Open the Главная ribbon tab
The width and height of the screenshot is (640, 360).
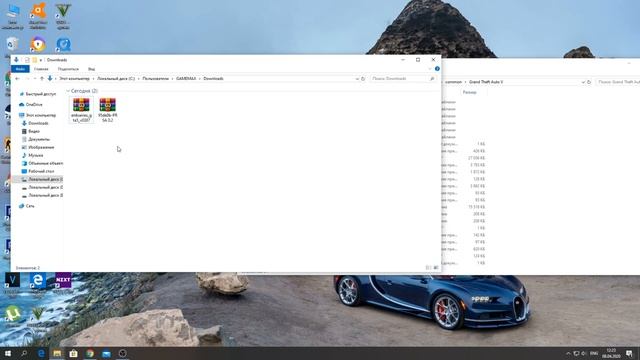(41, 69)
